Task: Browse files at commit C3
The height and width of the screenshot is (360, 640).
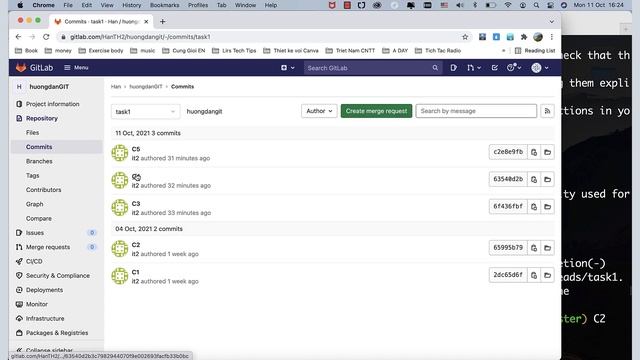Action: 547,207
